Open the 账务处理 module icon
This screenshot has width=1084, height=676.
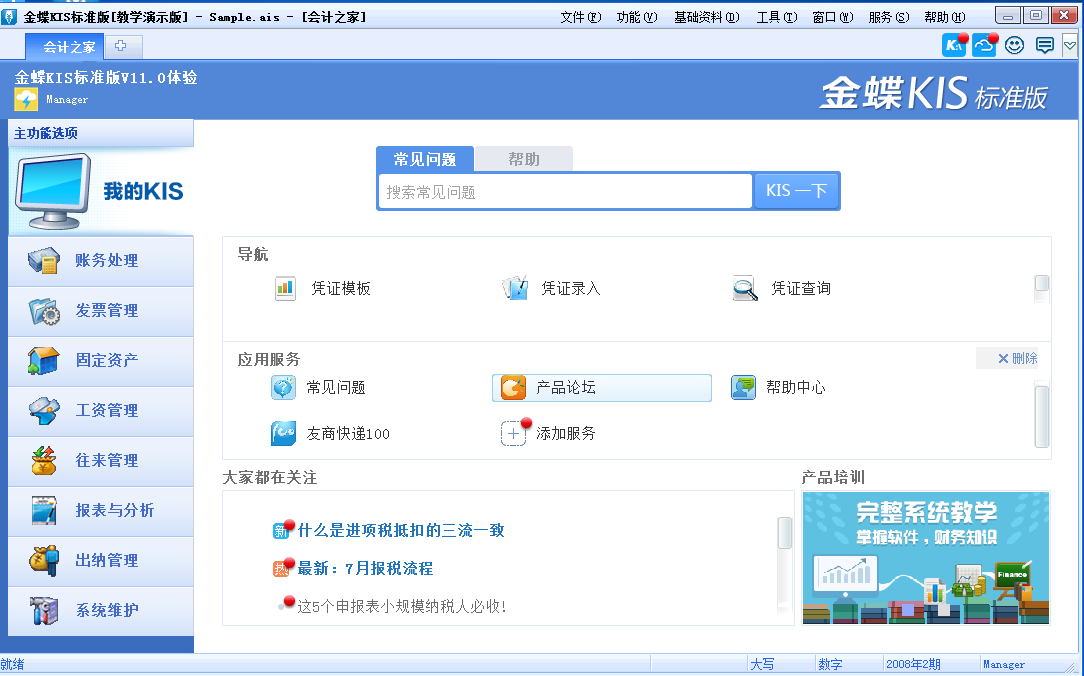[44, 261]
